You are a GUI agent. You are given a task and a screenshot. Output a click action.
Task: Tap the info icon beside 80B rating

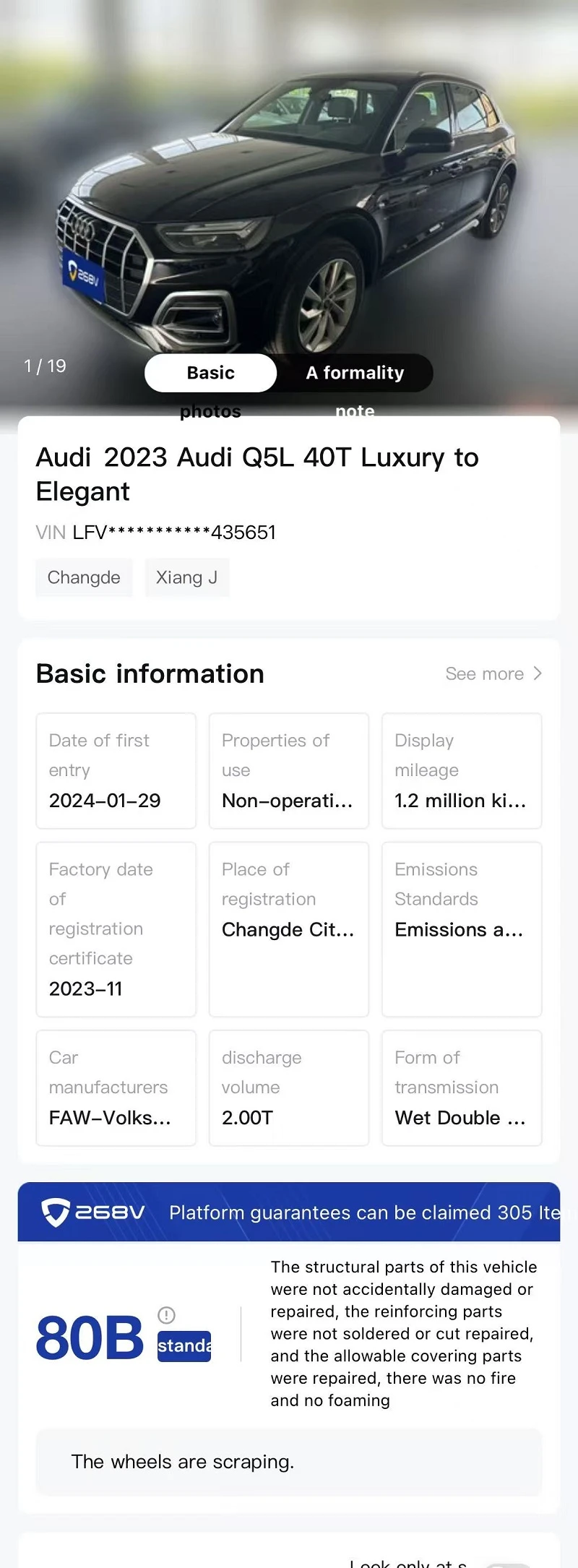[166, 1315]
